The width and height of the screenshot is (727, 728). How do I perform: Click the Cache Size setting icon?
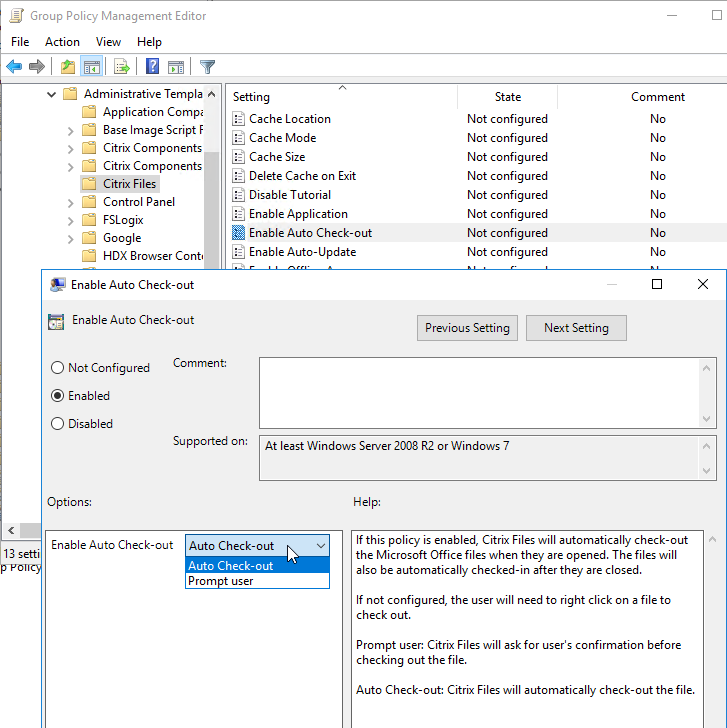(x=238, y=157)
